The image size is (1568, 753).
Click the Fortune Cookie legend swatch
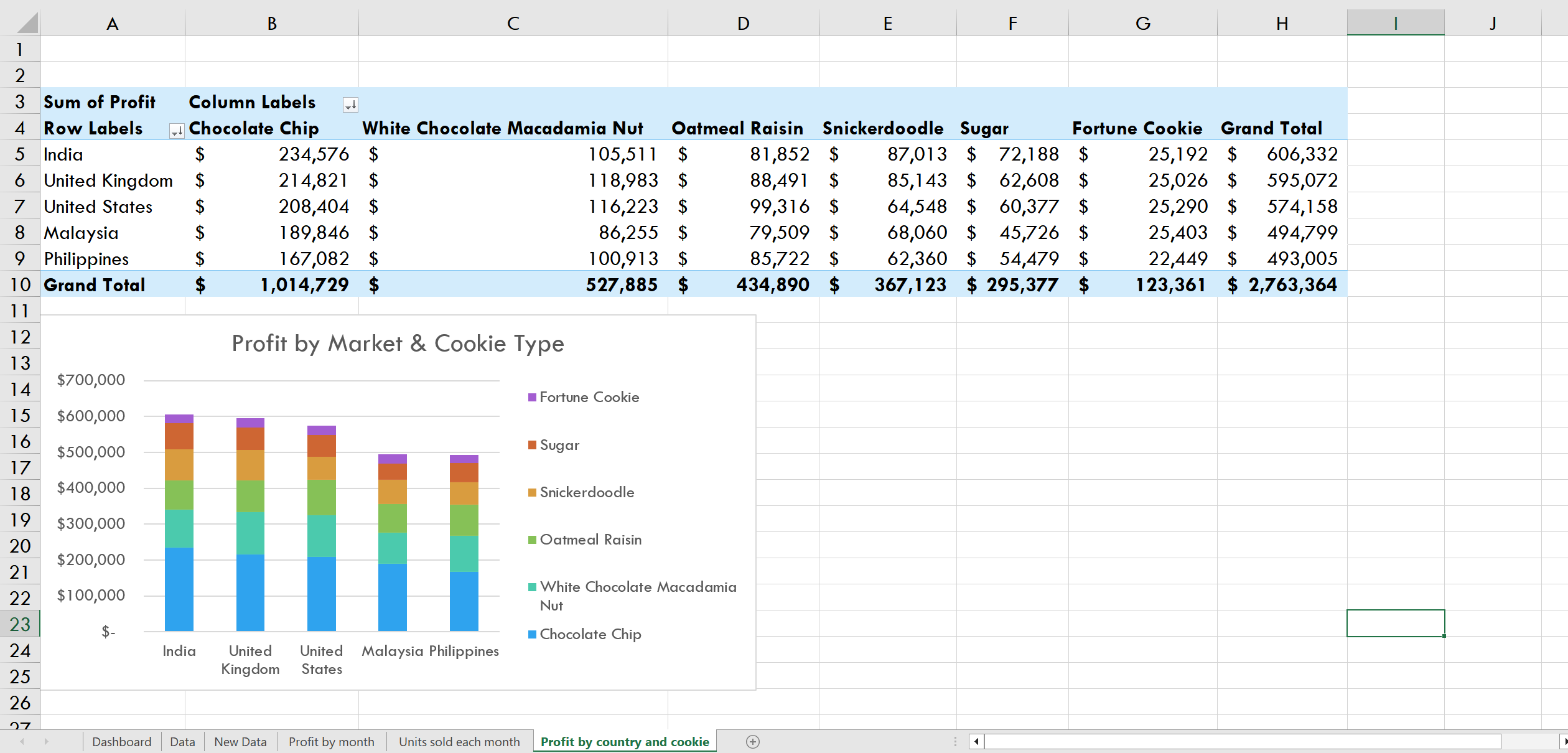[x=532, y=397]
